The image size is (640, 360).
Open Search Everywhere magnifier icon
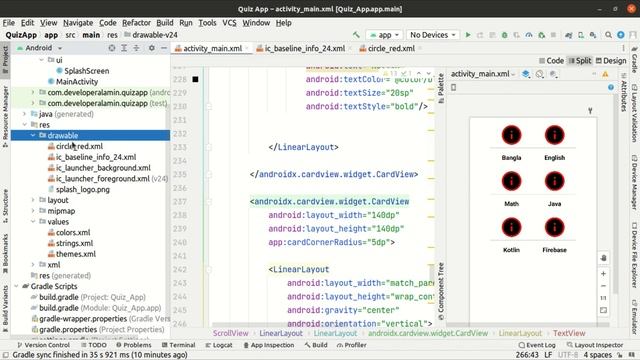coord(608,35)
